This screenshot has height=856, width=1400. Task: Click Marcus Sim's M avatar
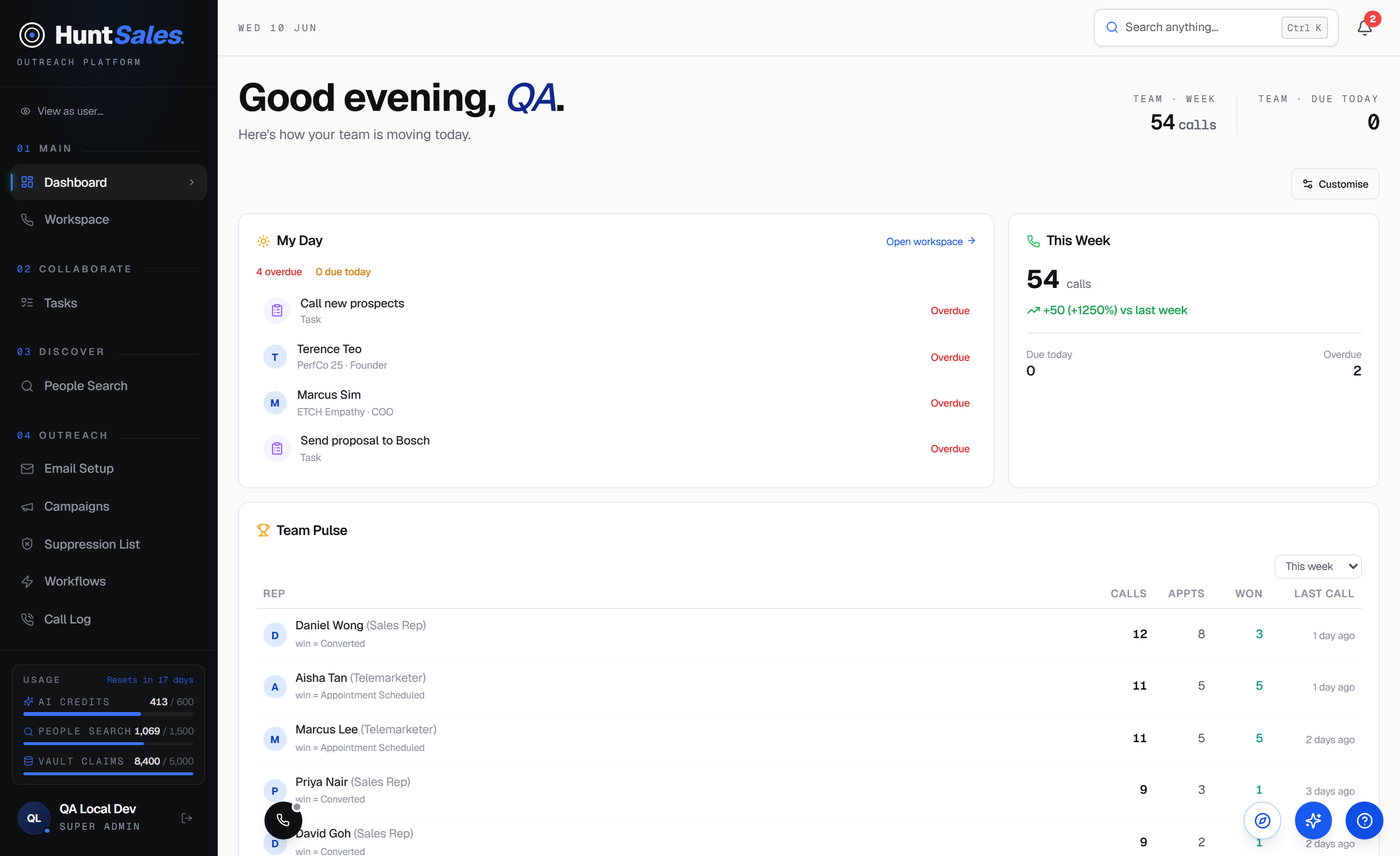click(x=275, y=402)
